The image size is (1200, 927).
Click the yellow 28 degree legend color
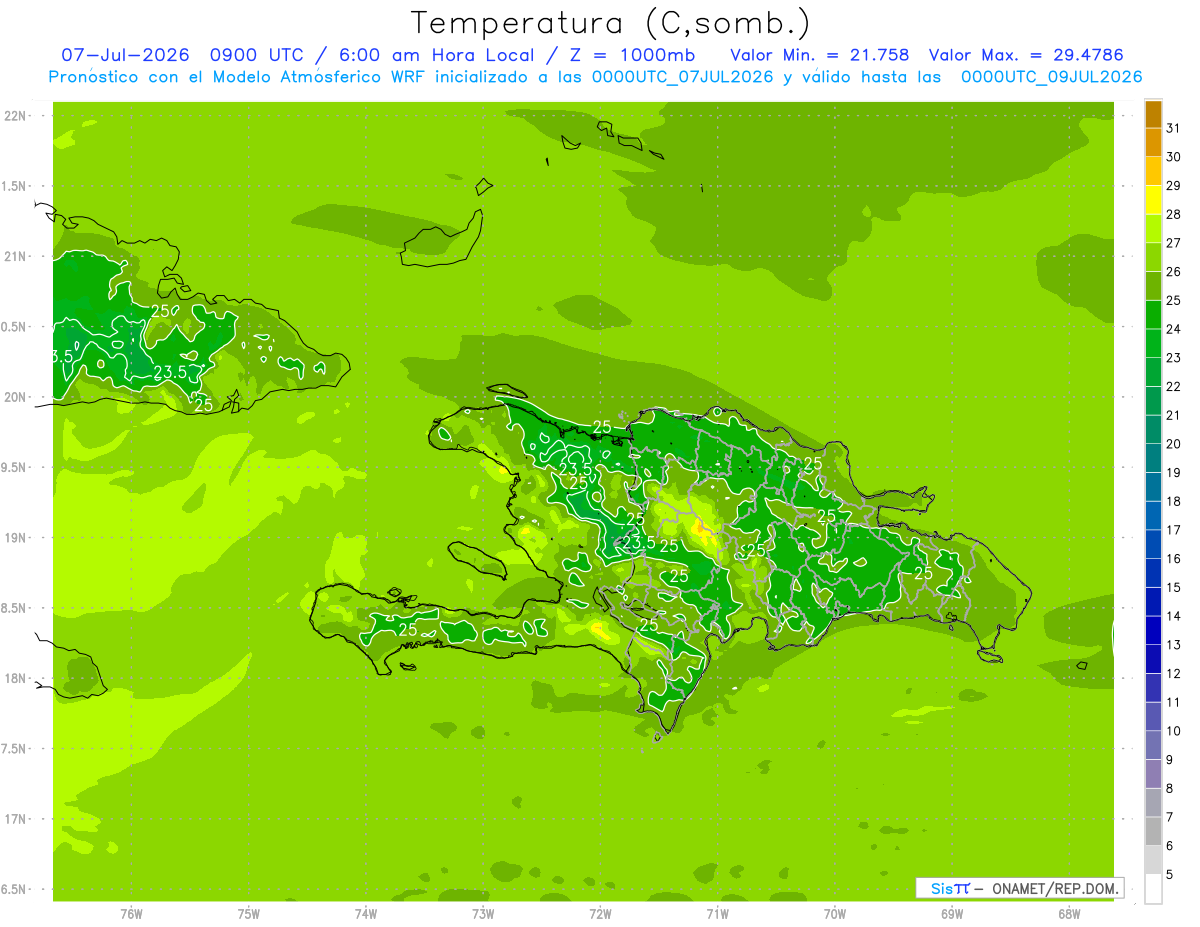pos(1153,199)
